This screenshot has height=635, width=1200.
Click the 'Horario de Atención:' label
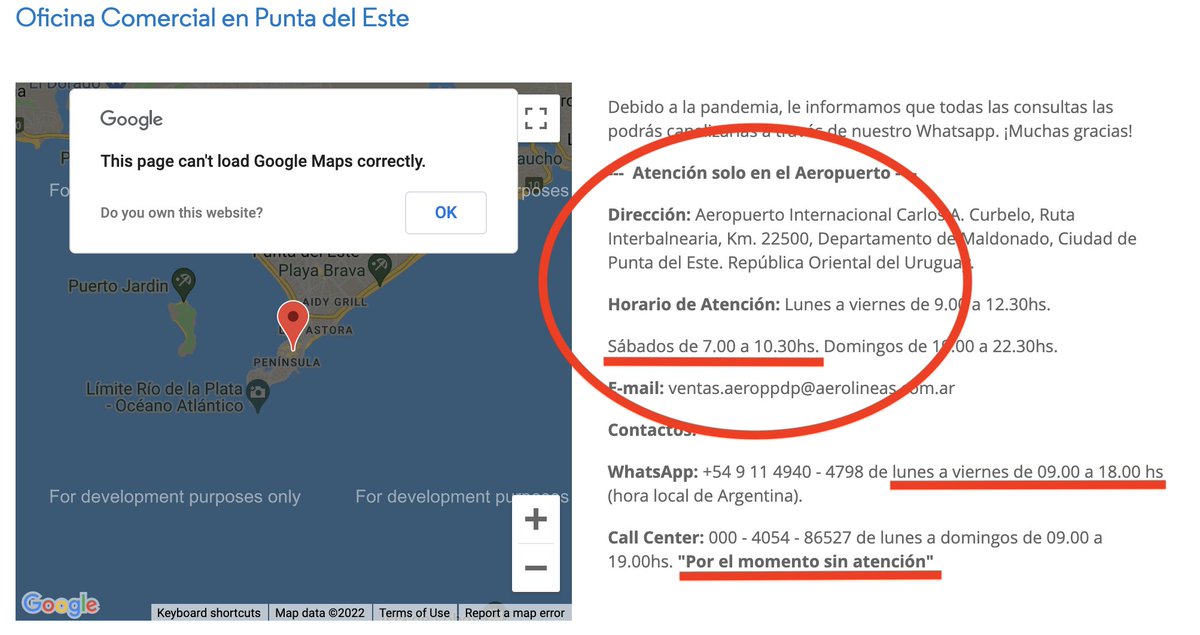coord(694,304)
